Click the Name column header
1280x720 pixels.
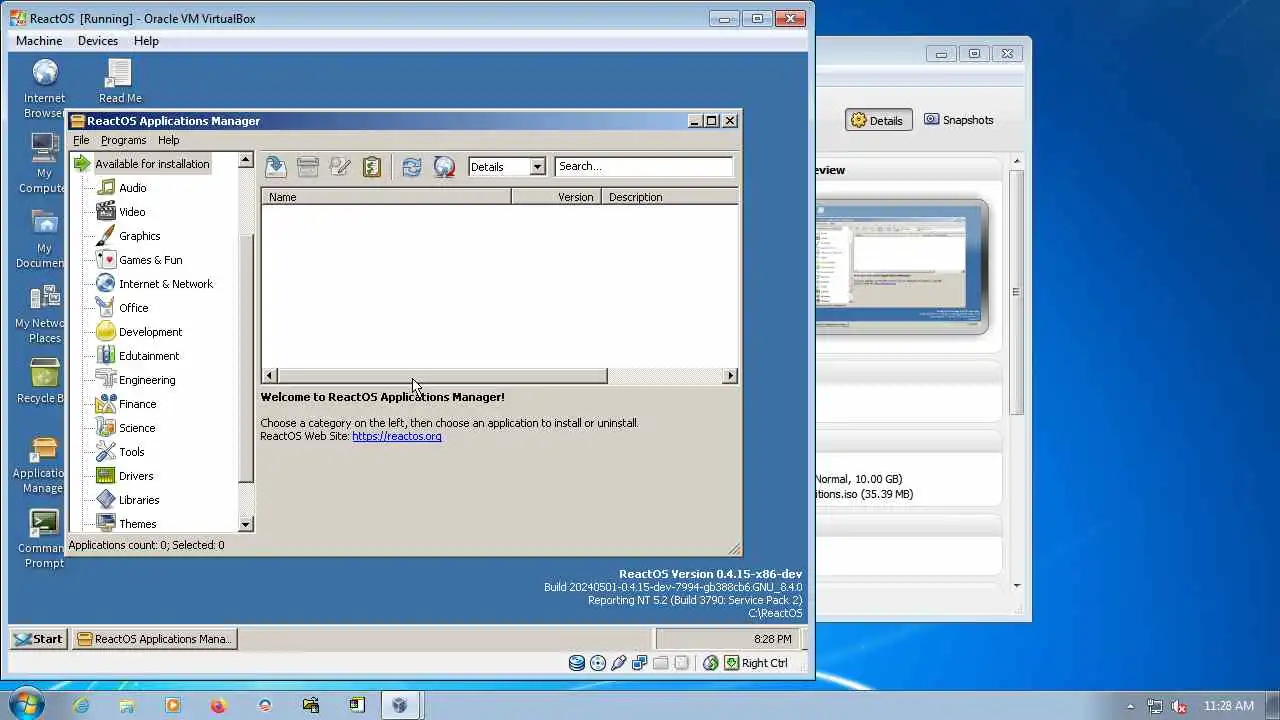coord(386,197)
